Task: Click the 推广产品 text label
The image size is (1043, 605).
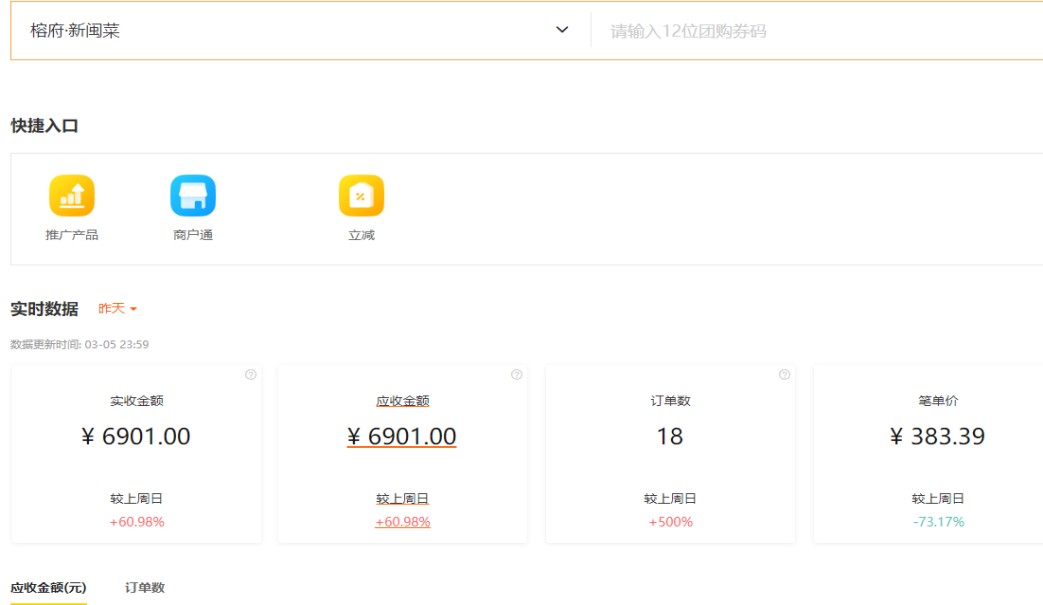Action: coord(72,236)
